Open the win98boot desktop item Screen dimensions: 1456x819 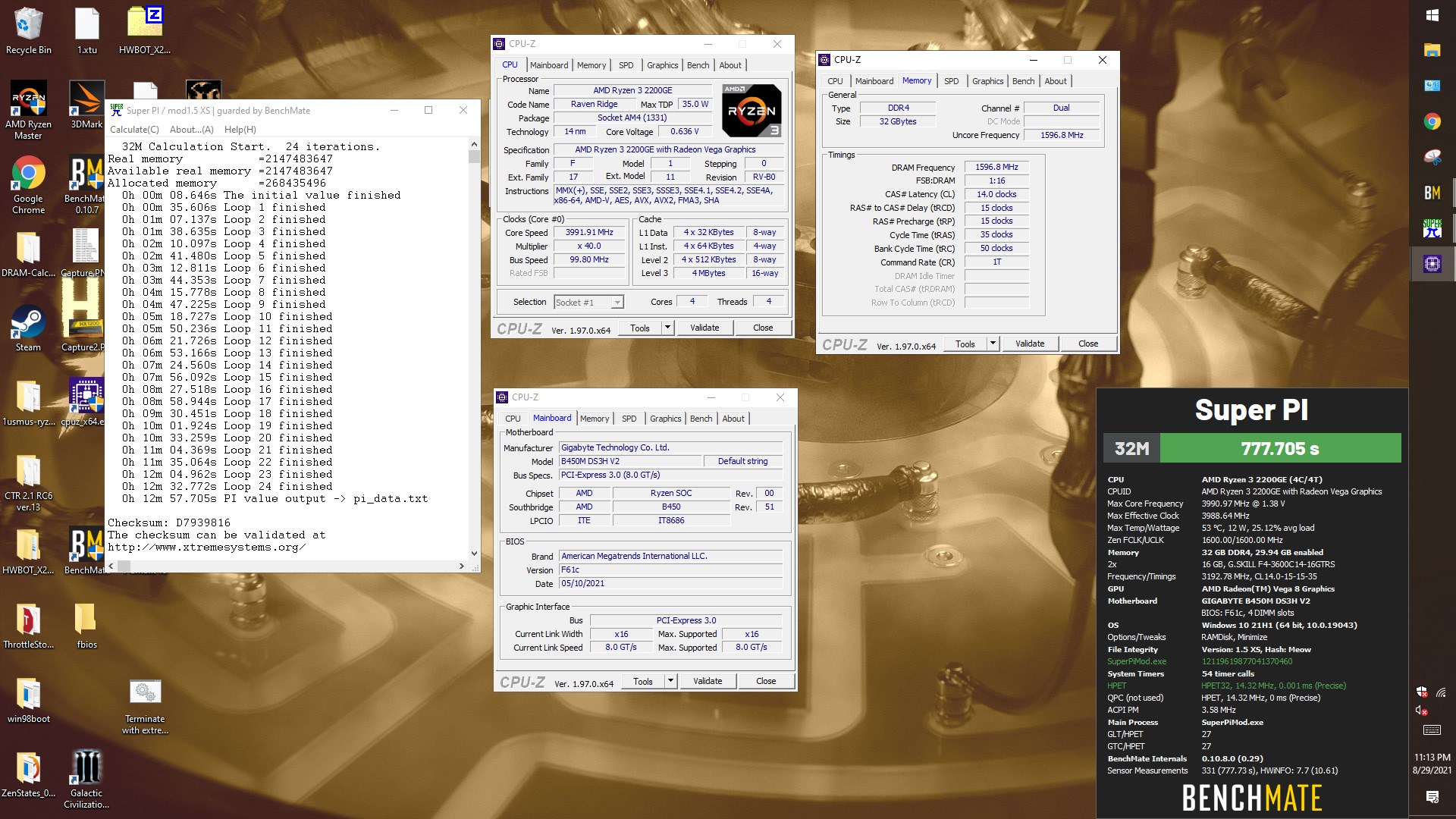coord(28,701)
